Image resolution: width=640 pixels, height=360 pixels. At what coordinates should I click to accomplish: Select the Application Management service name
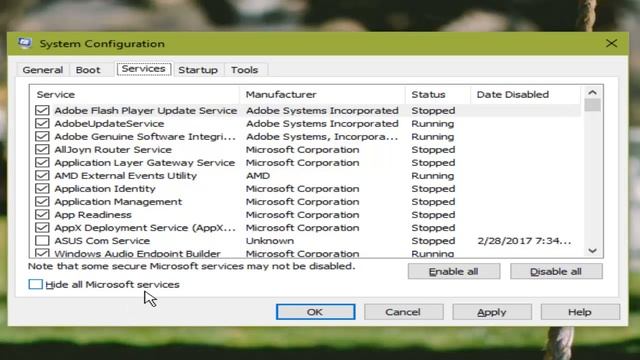click(x=118, y=202)
